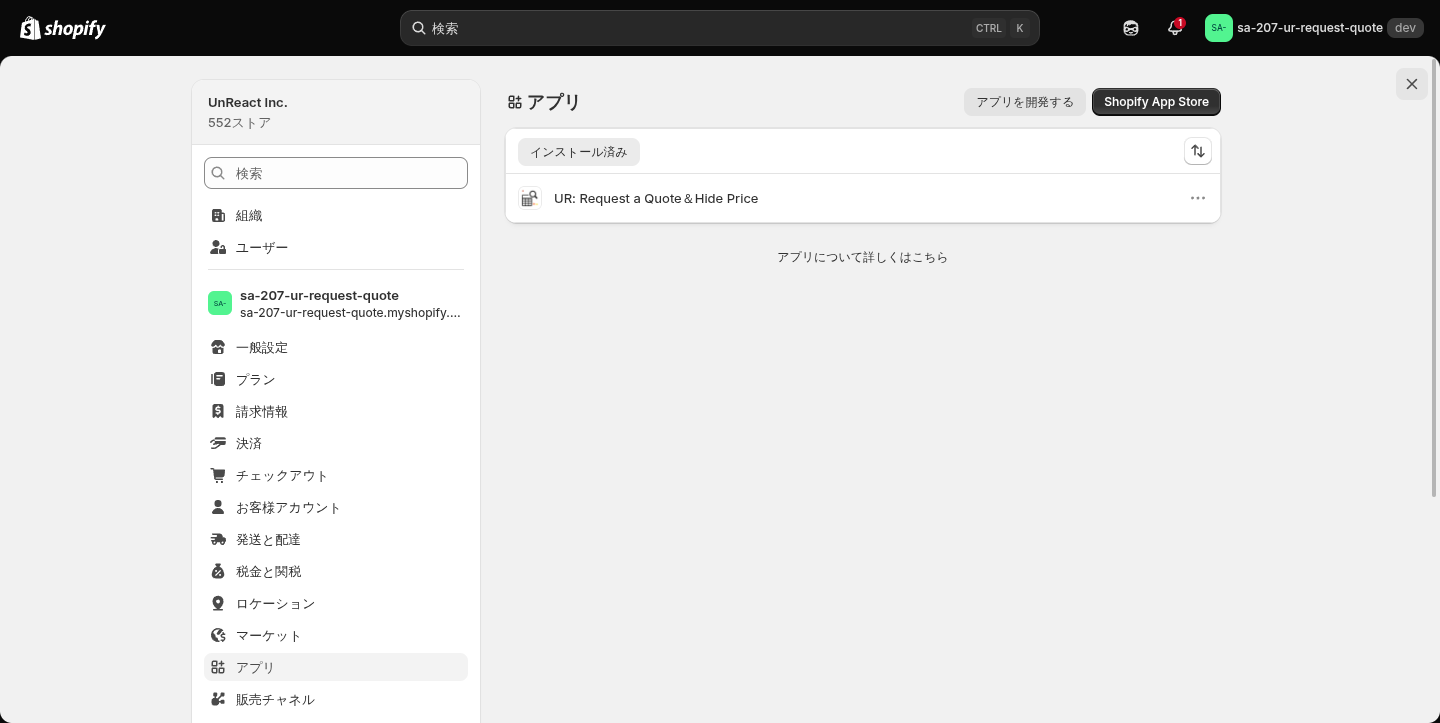The image size is (1440, 723).
Task: Click the CTRL key hint in the search bar
Action: coord(989,28)
